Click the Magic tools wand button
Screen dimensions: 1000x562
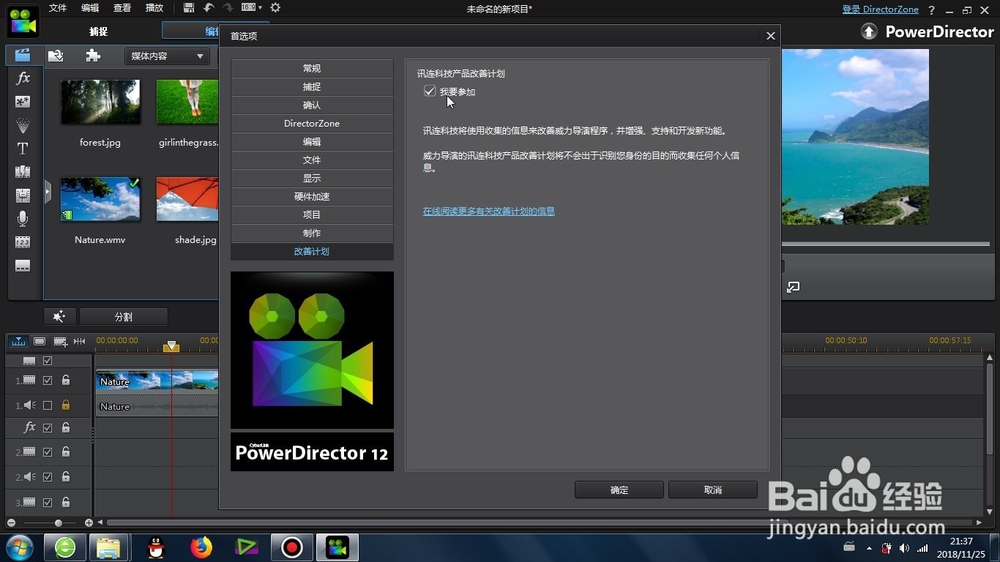pos(59,316)
